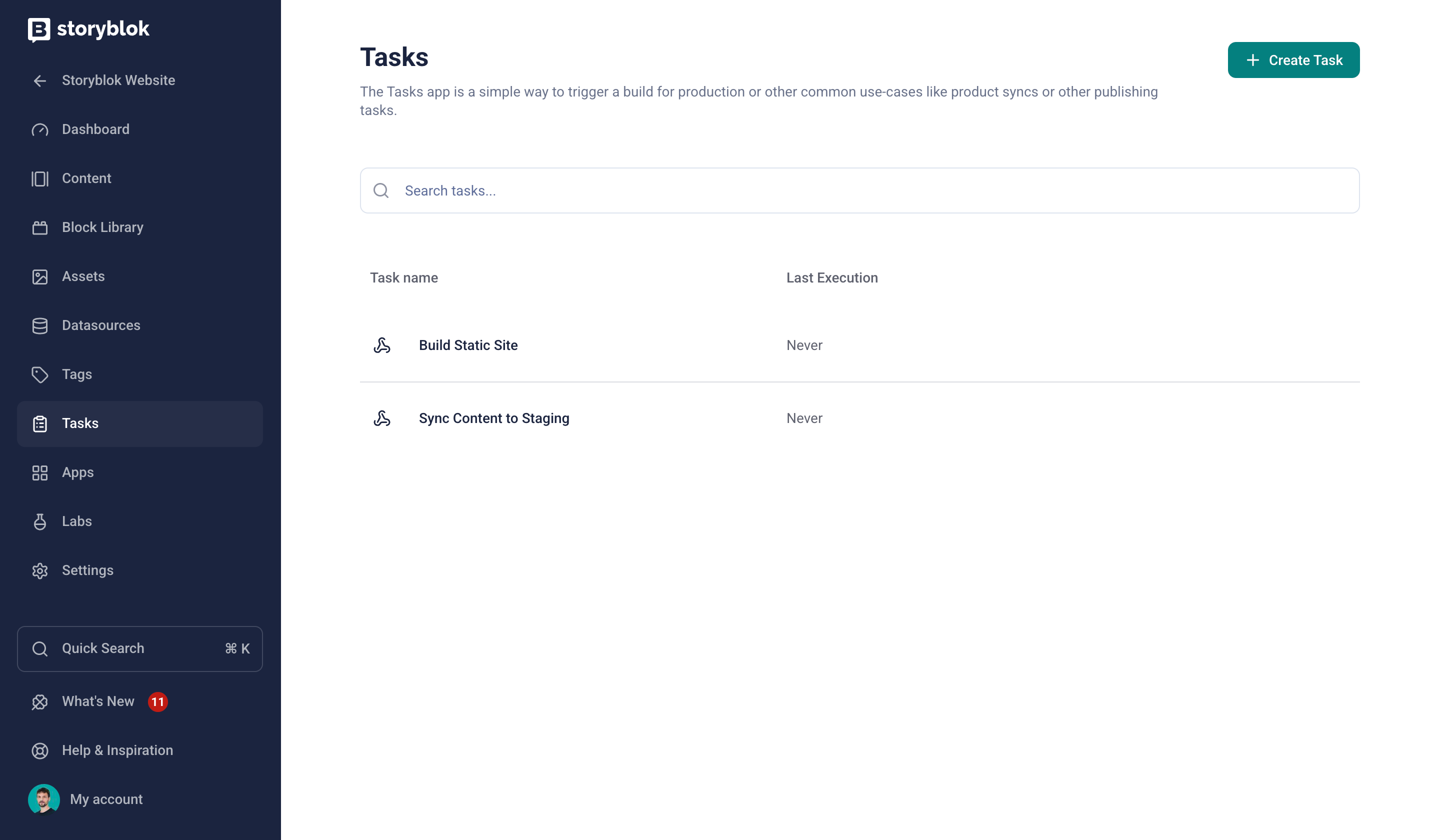The width and height of the screenshot is (1440, 840).
Task: Select Tags in the sidebar
Action: pyautogui.click(x=140, y=375)
